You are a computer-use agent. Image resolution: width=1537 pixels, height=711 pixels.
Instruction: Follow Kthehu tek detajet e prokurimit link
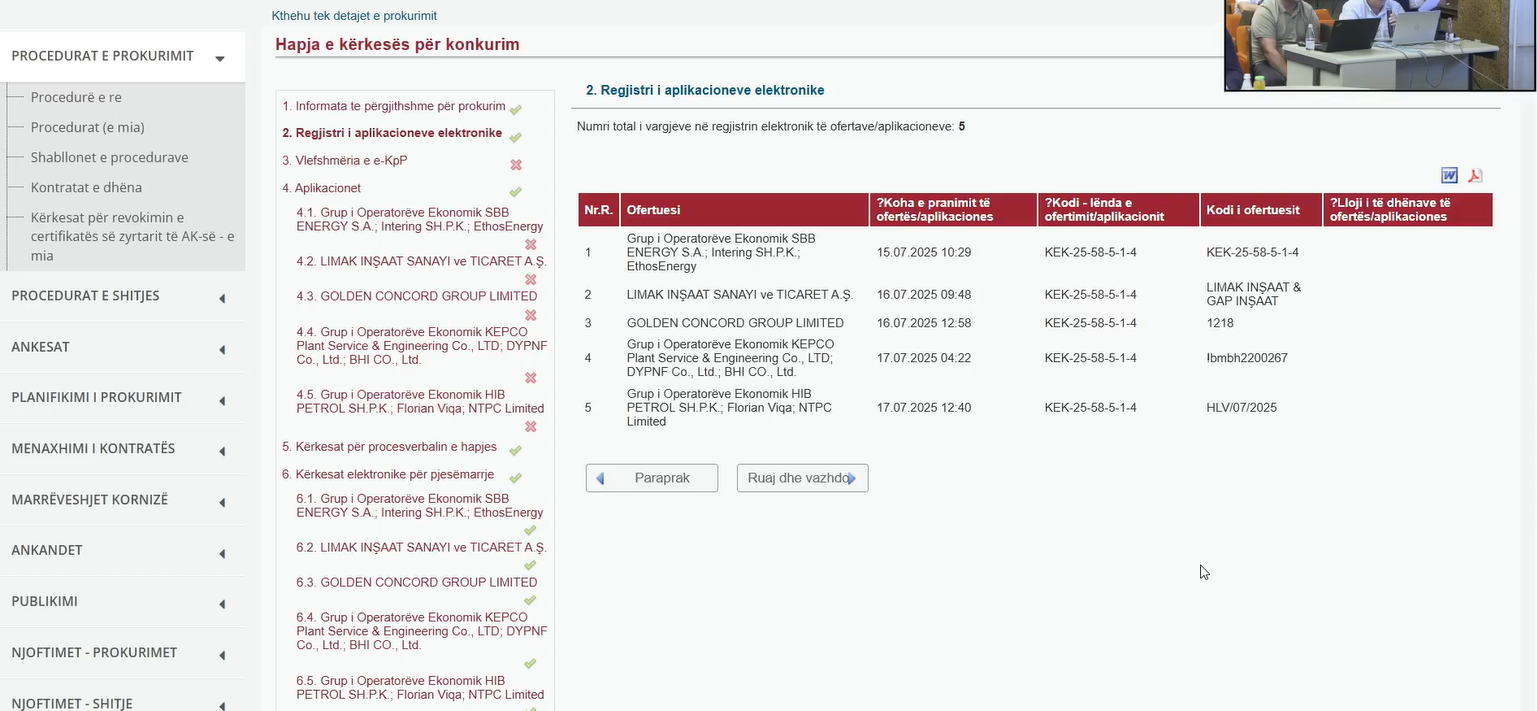tap(354, 16)
